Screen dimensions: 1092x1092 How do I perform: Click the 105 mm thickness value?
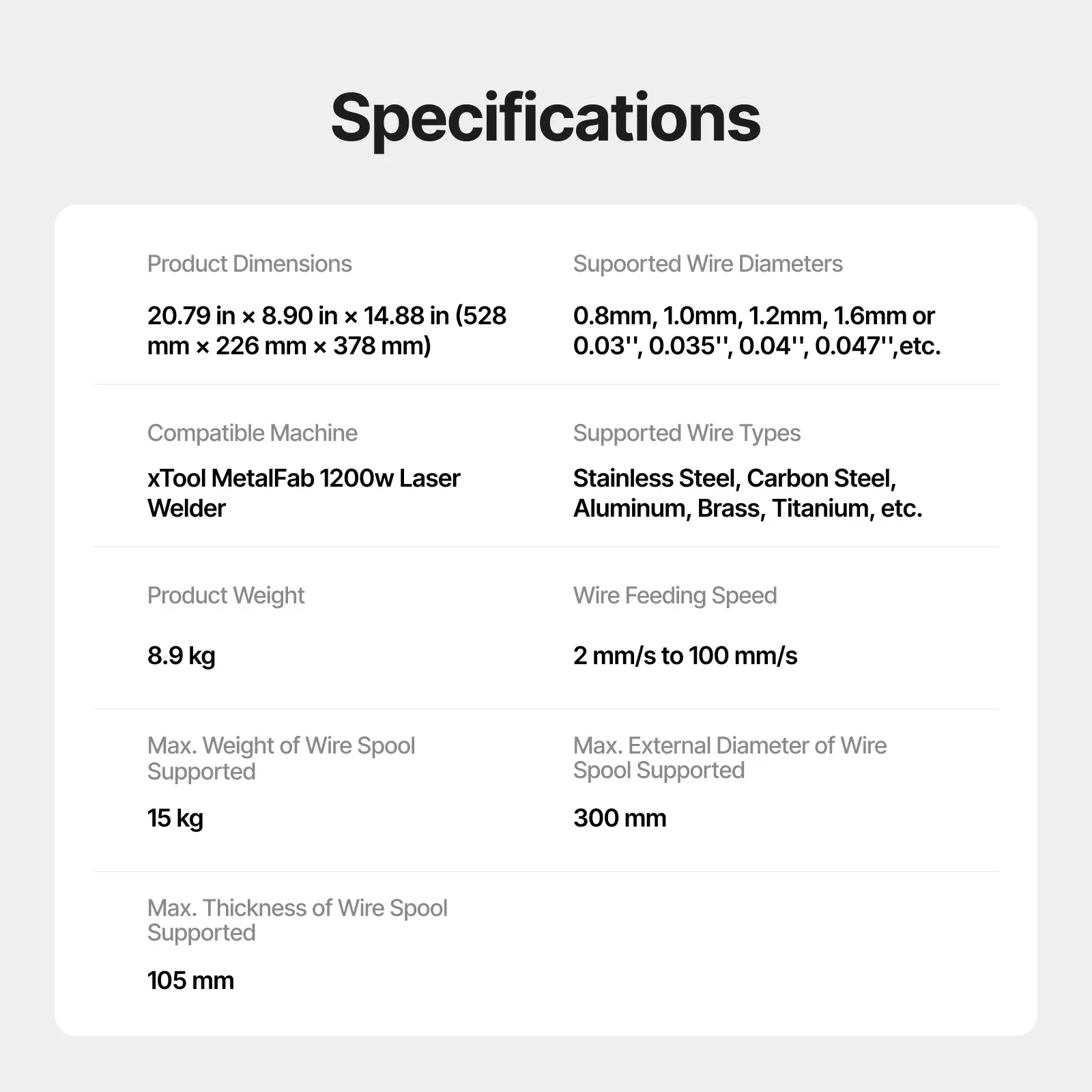(x=190, y=980)
